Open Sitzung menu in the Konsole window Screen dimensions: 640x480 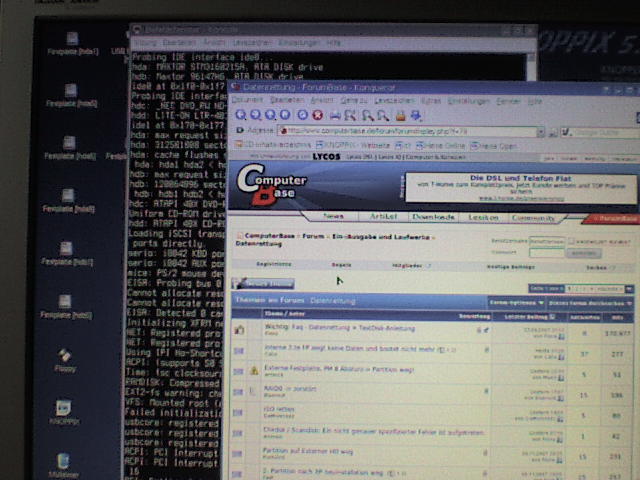coord(145,42)
